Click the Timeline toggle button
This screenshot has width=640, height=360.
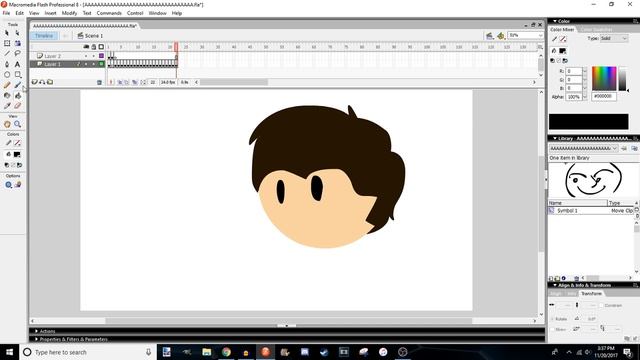[x=44, y=36]
